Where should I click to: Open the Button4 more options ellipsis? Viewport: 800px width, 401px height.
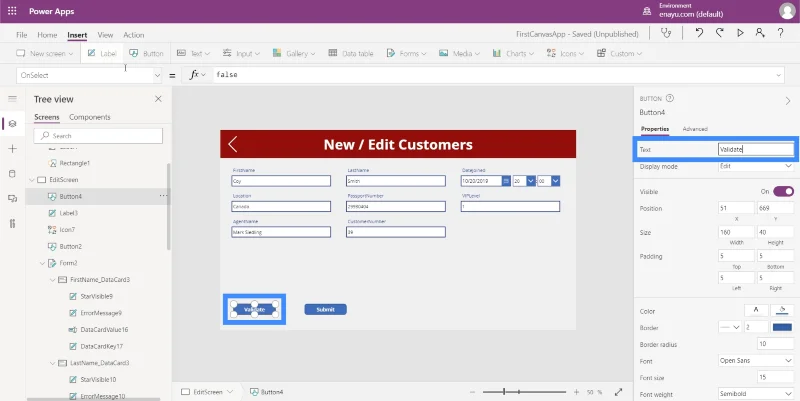click(x=163, y=196)
